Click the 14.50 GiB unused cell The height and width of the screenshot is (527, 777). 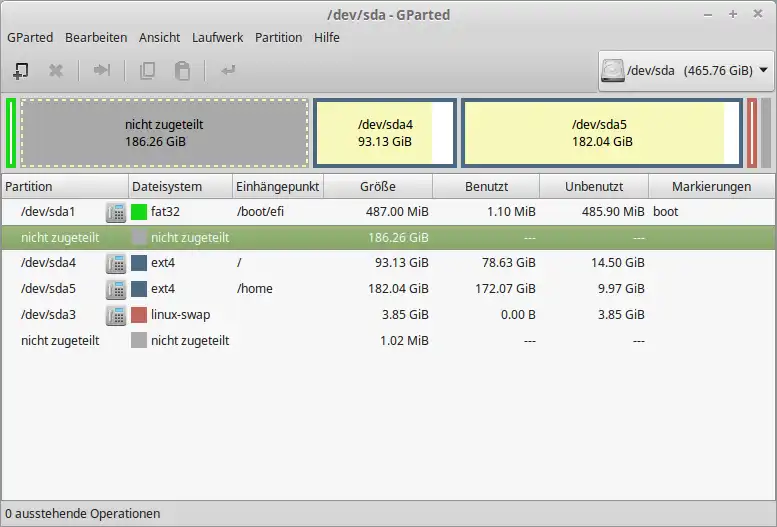(x=617, y=263)
